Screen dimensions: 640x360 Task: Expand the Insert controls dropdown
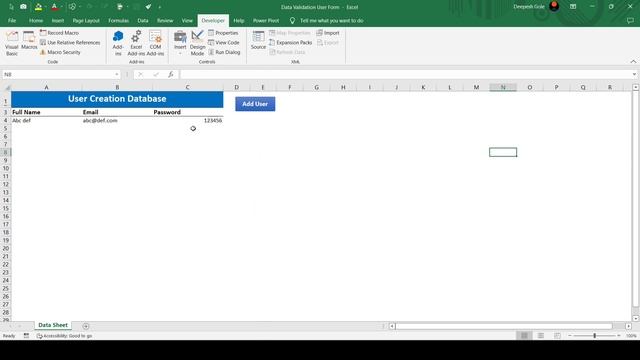pyautogui.click(x=180, y=43)
